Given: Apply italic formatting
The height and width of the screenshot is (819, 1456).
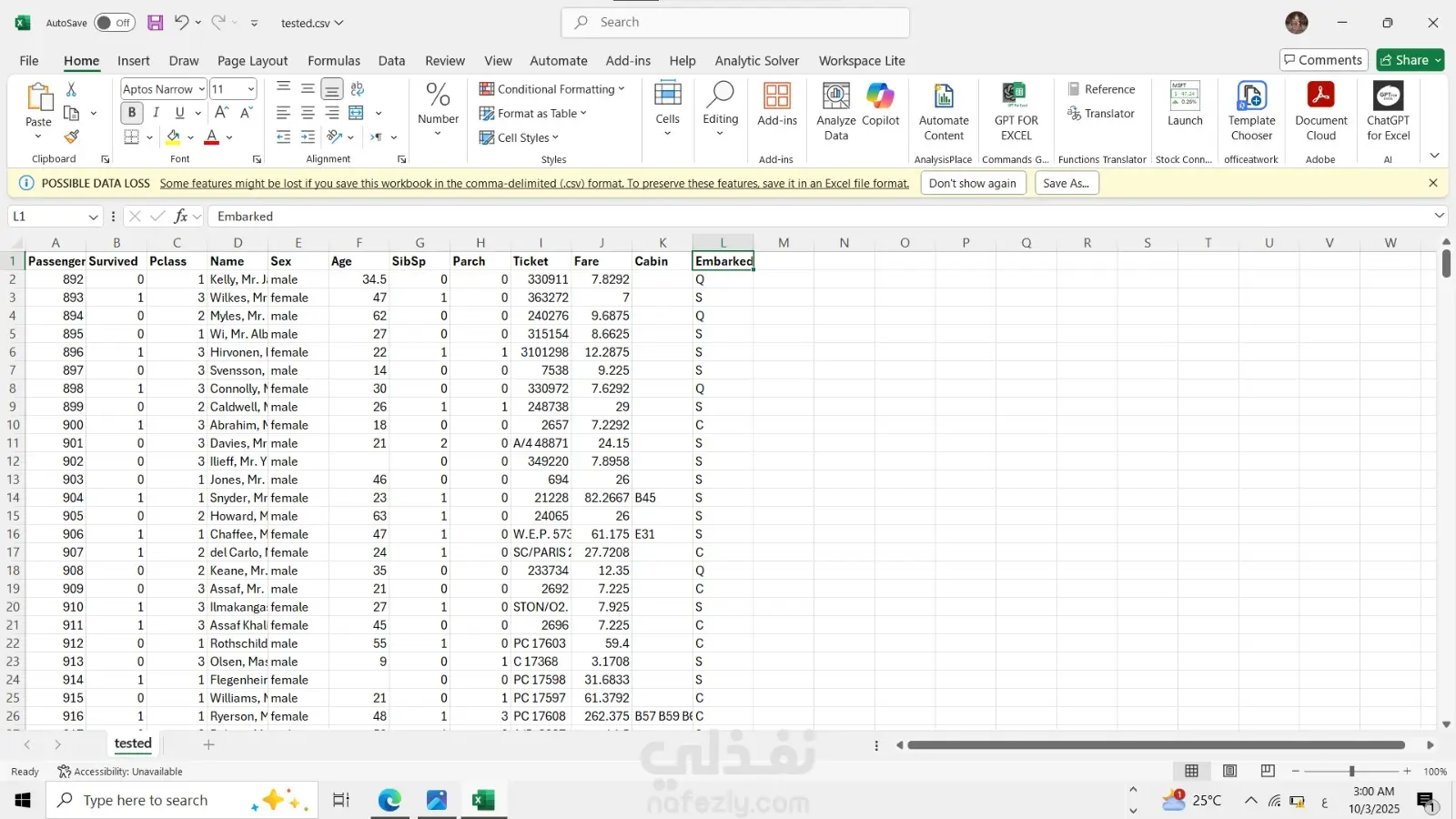Looking at the screenshot, I should (x=156, y=112).
